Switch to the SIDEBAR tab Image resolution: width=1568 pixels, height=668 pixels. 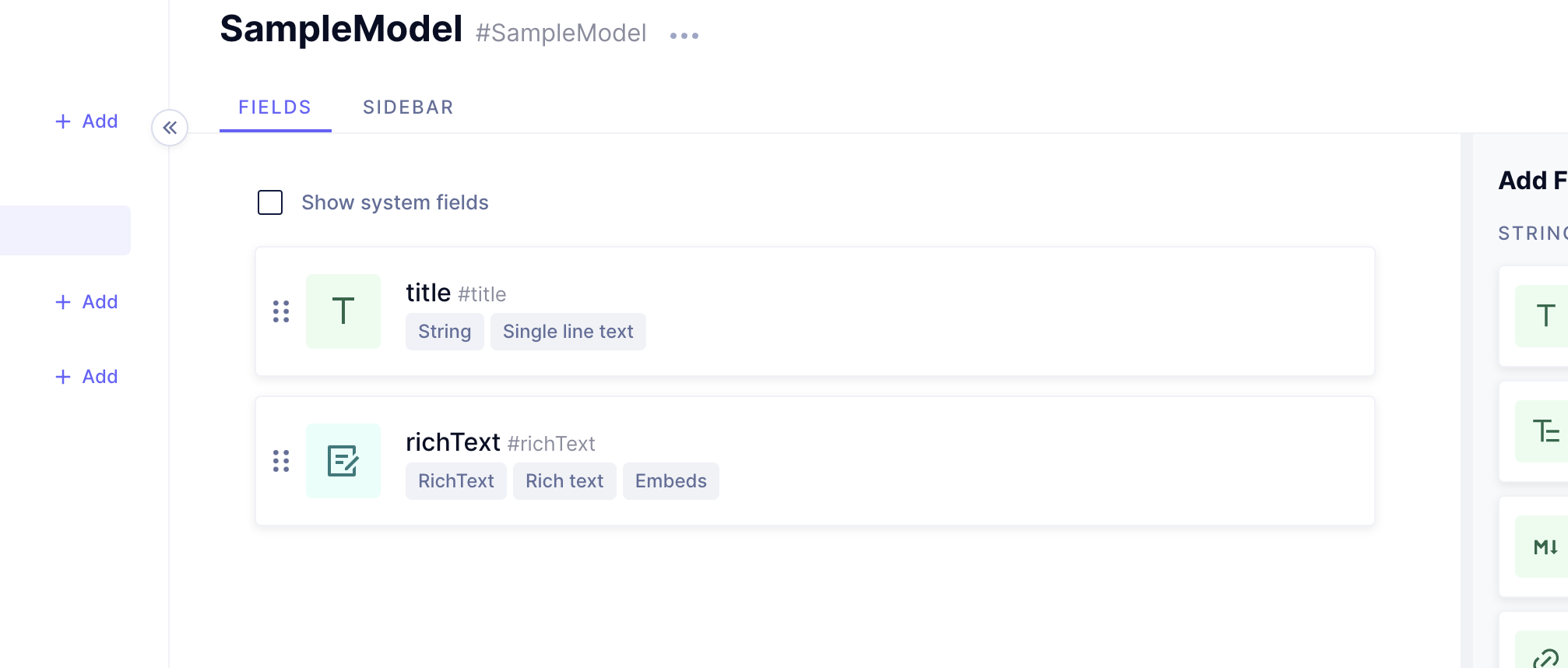408,107
